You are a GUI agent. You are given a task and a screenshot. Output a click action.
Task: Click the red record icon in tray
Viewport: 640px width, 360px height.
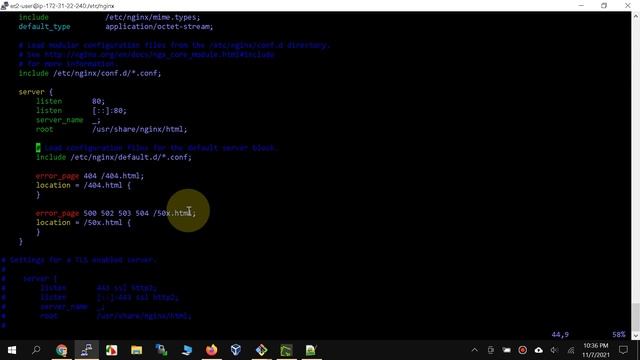(522, 350)
